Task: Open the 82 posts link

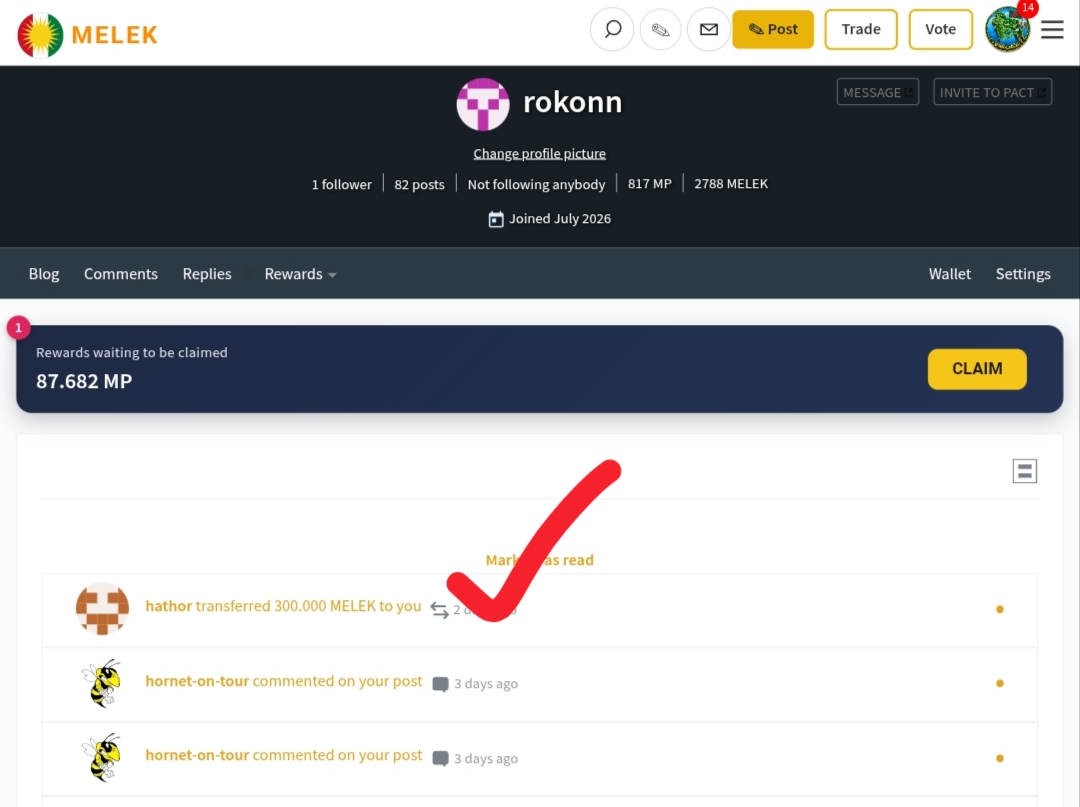Action: point(419,185)
